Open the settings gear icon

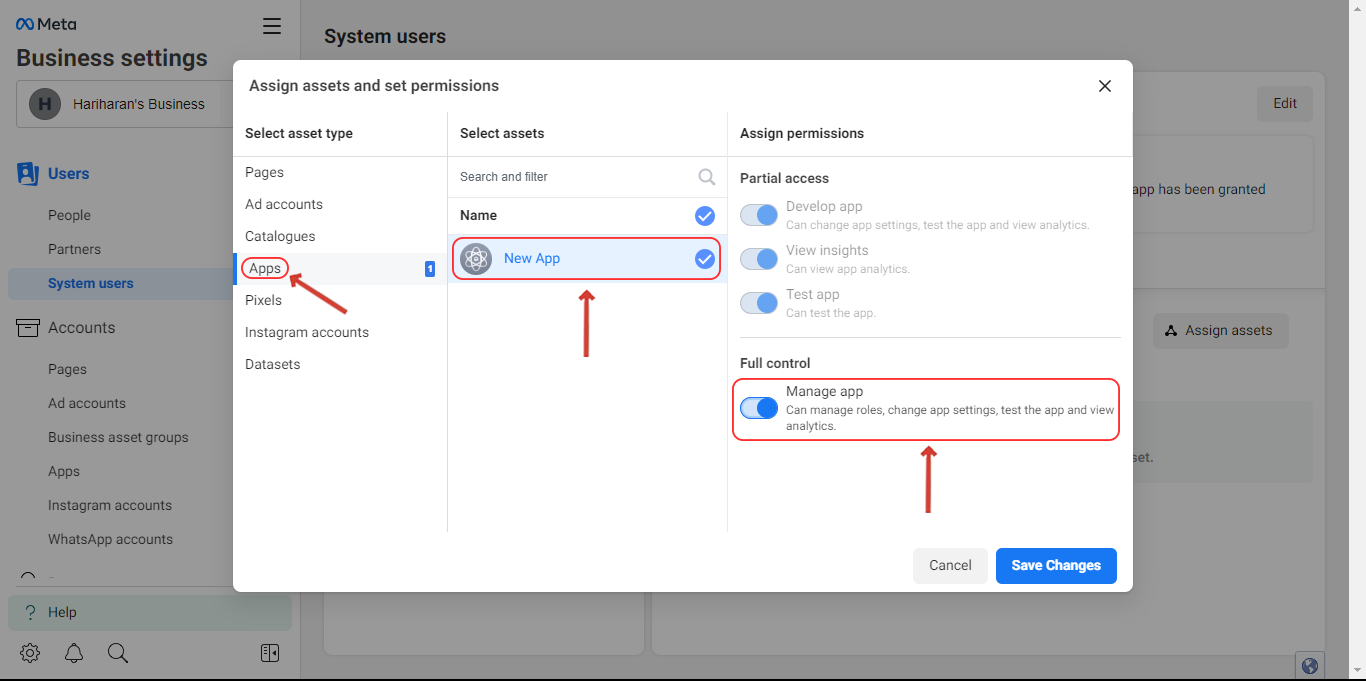30,653
